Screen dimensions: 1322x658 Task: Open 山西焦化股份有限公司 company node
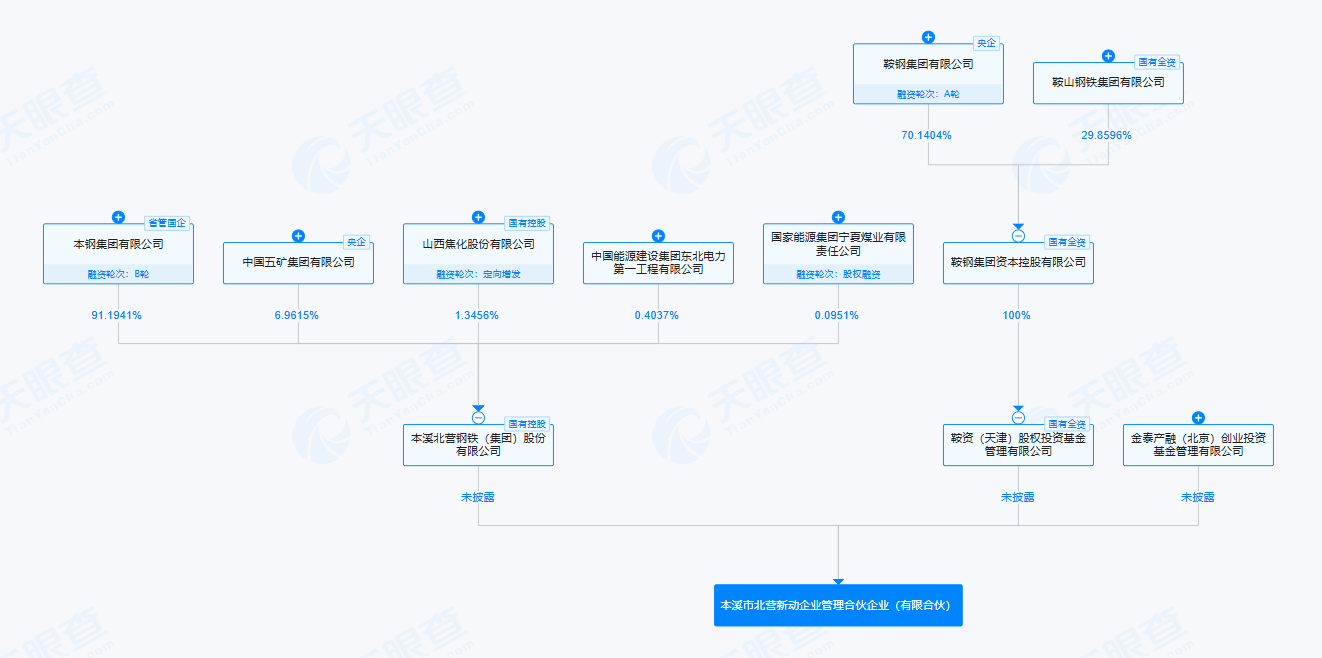tap(478, 254)
